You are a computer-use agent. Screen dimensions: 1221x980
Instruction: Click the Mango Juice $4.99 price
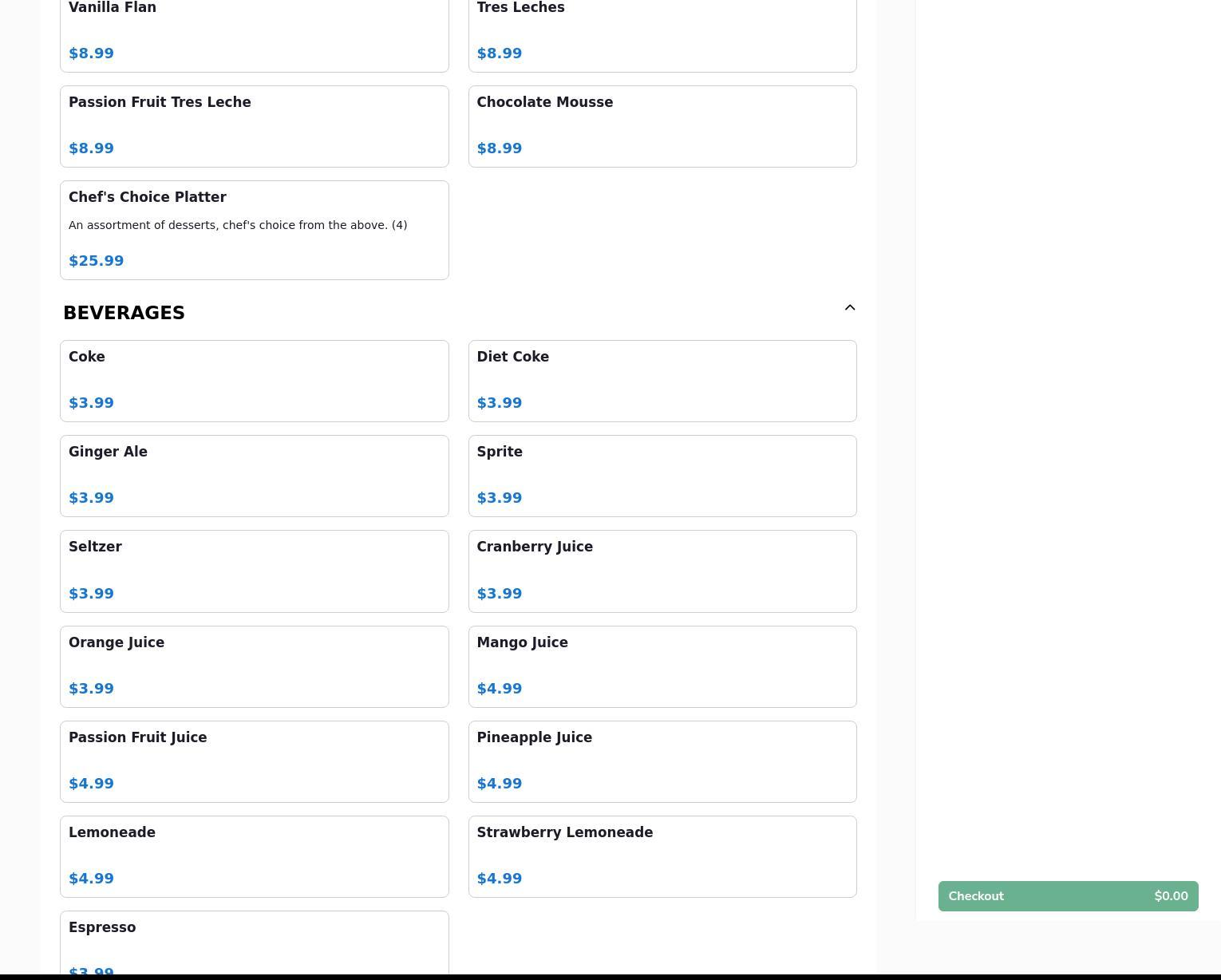500,689
